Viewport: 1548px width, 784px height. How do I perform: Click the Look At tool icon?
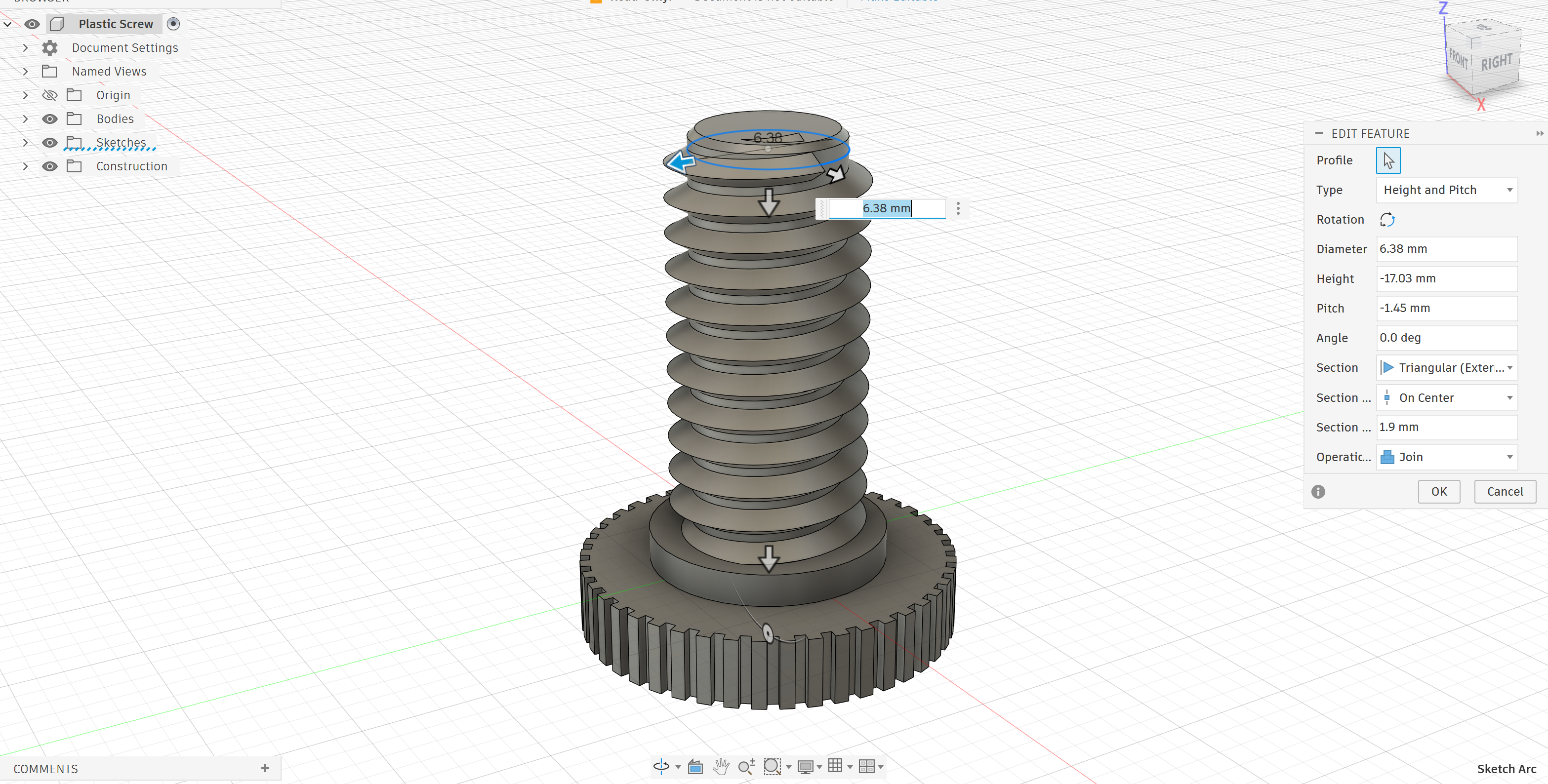(x=695, y=767)
